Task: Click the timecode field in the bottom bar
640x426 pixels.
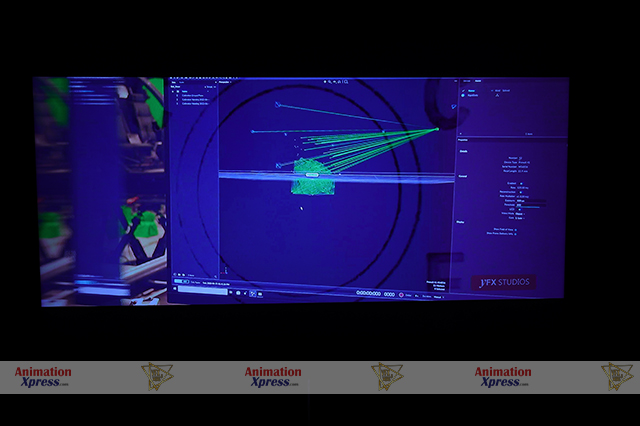Action: coord(368,294)
